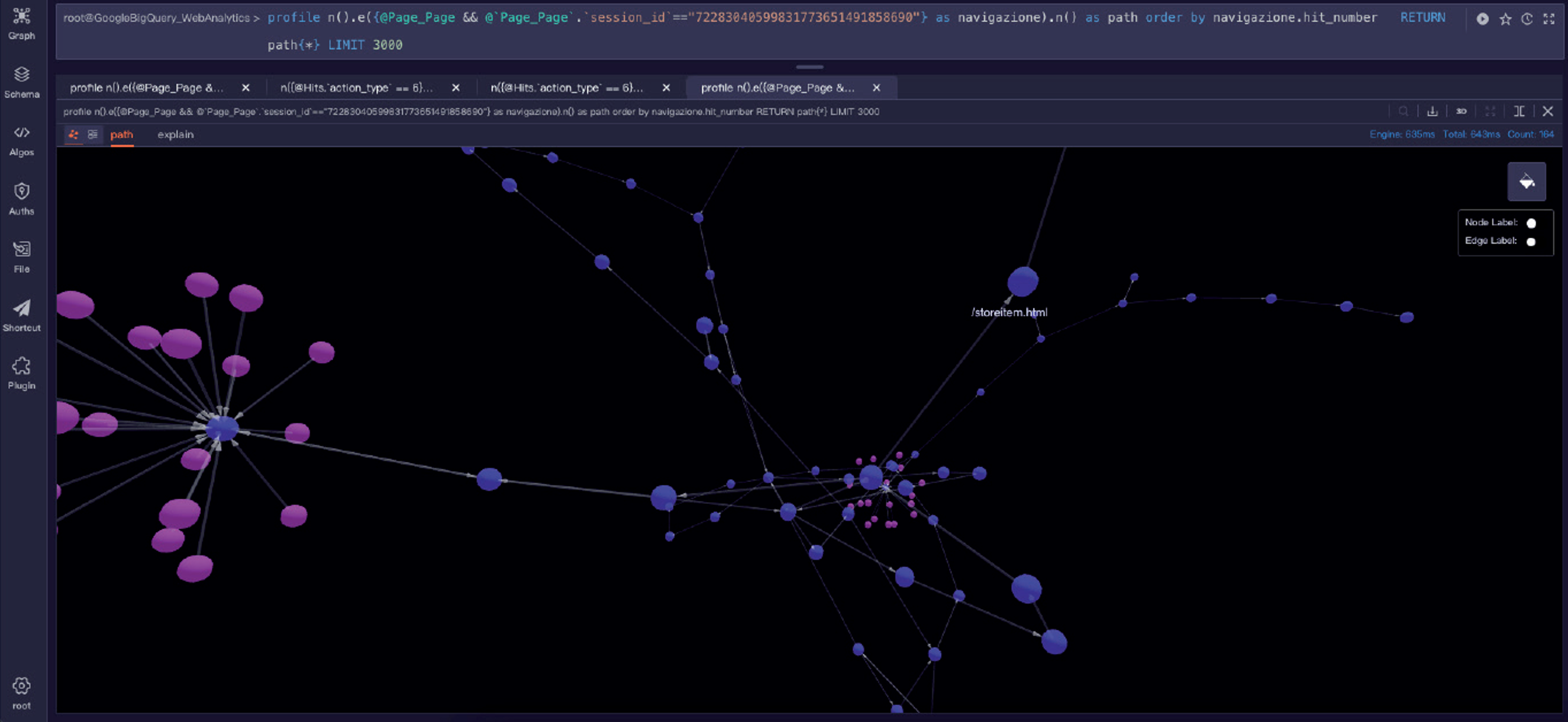Viewport: 1568px width, 722px height.
Task: Open the graph style paint bucket
Action: [1526, 182]
